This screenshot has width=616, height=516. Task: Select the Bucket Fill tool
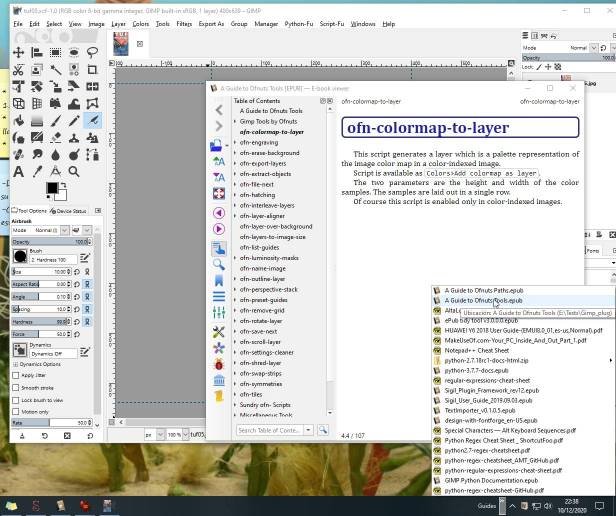tap(19, 120)
